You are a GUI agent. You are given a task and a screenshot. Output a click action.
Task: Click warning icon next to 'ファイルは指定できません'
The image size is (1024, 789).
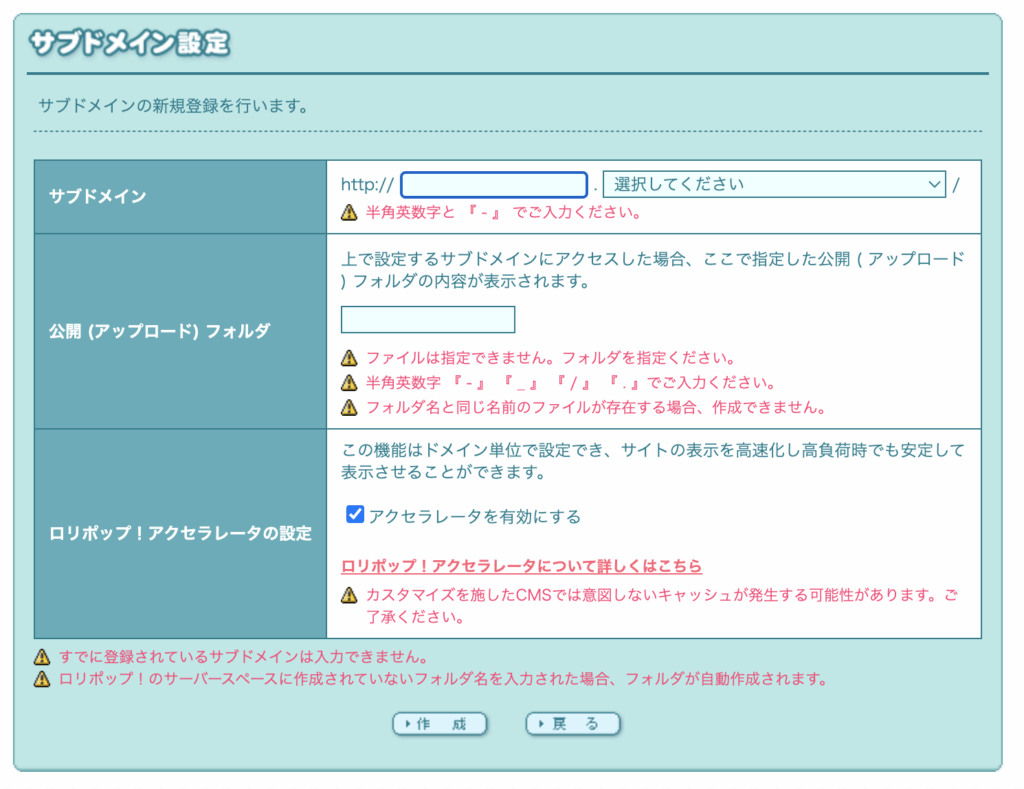(x=349, y=357)
